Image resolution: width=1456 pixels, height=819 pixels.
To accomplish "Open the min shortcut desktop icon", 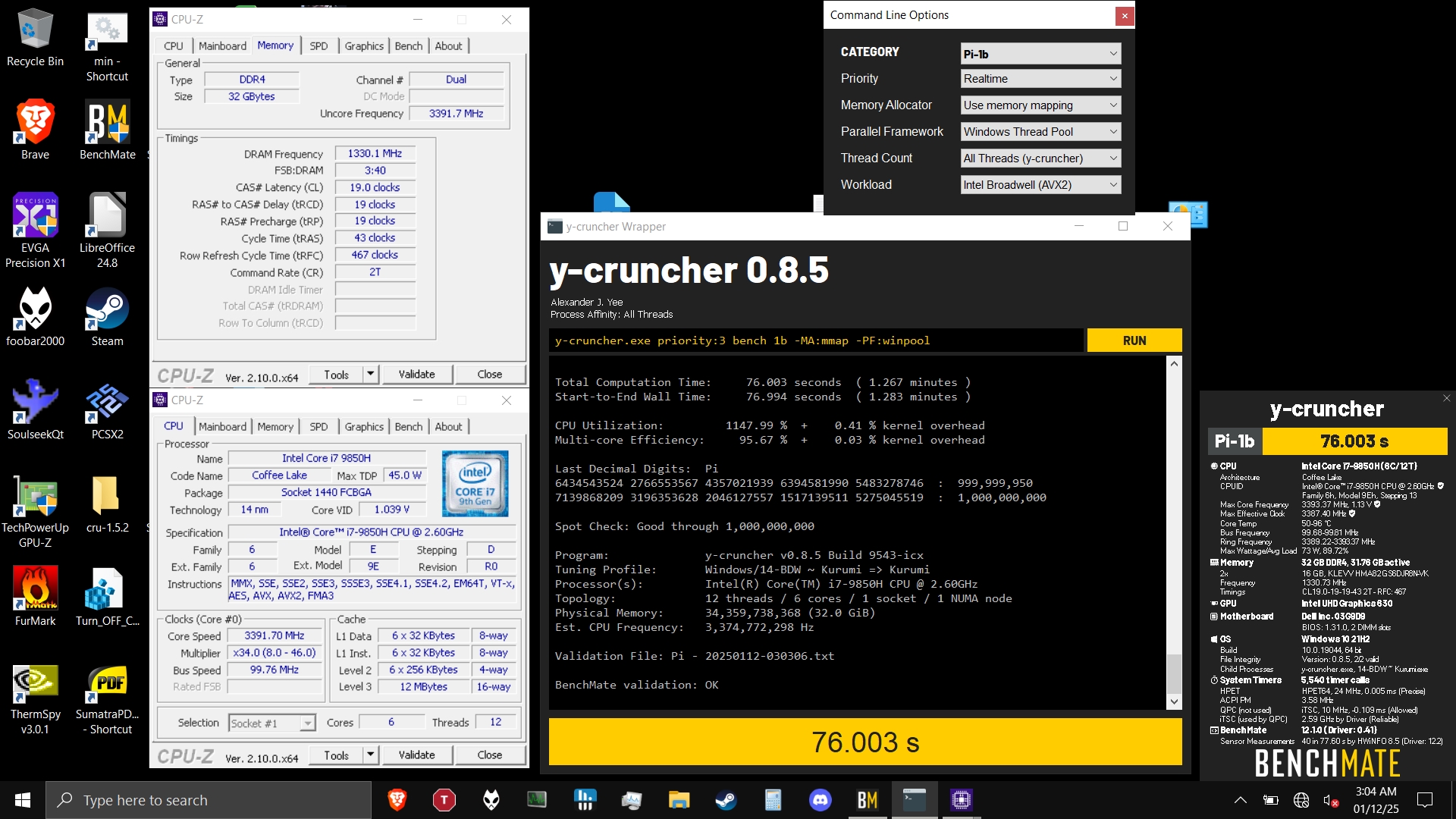I will [107, 45].
